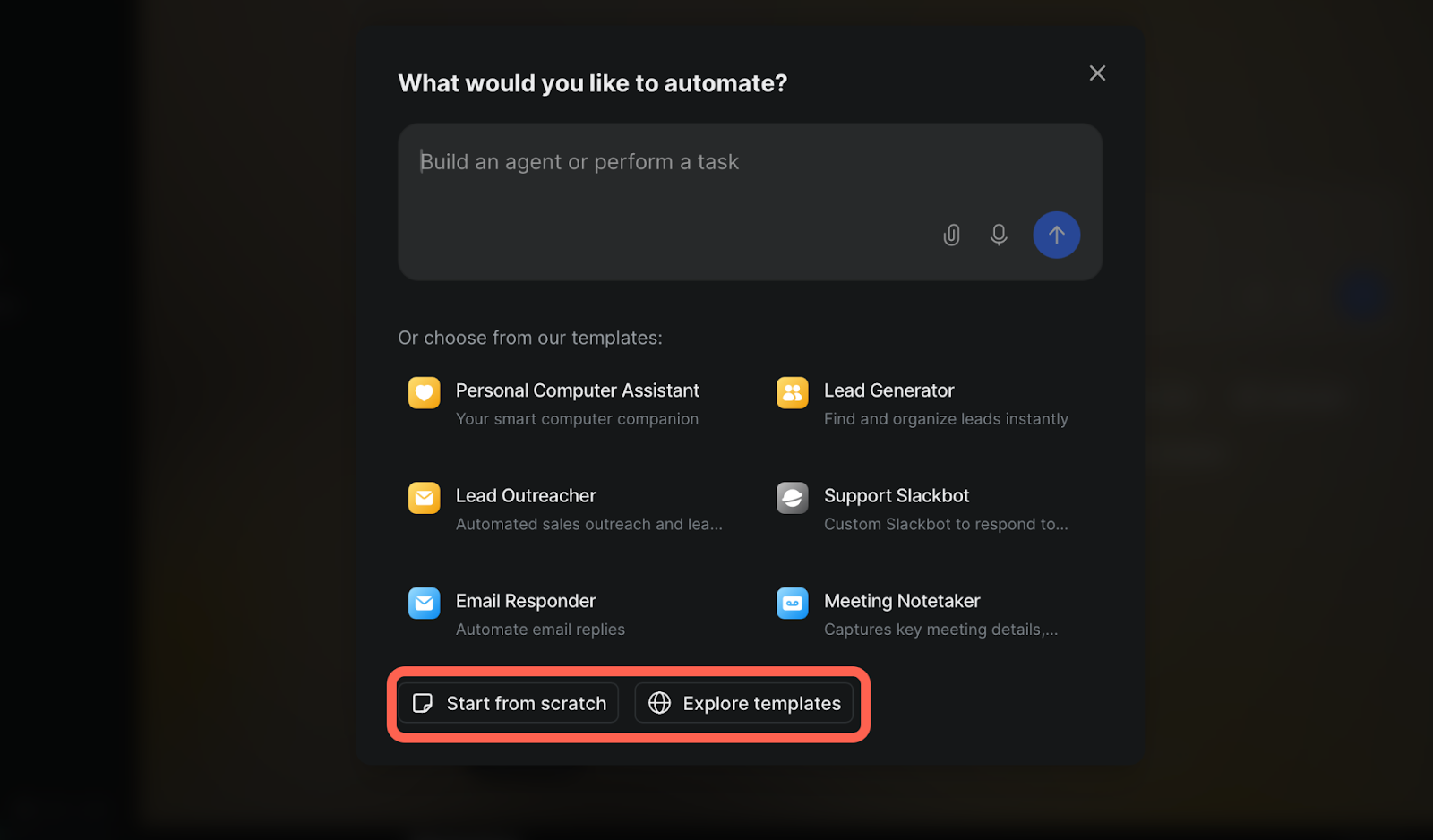Click the globe icon in Explore templates
This screenshot has width=1433, height=840.
tap(660, 704)
